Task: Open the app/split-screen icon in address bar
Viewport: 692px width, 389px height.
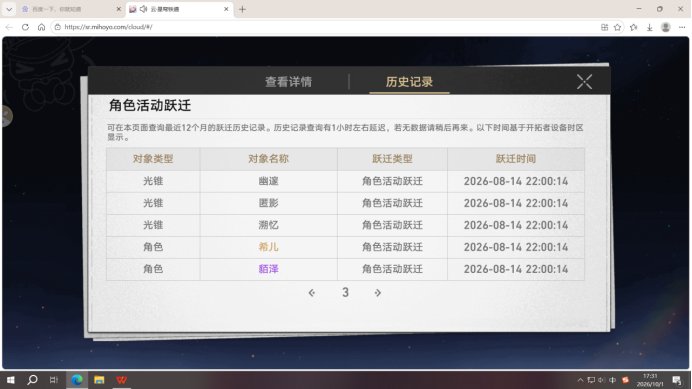Action: (x=604, y=27)
